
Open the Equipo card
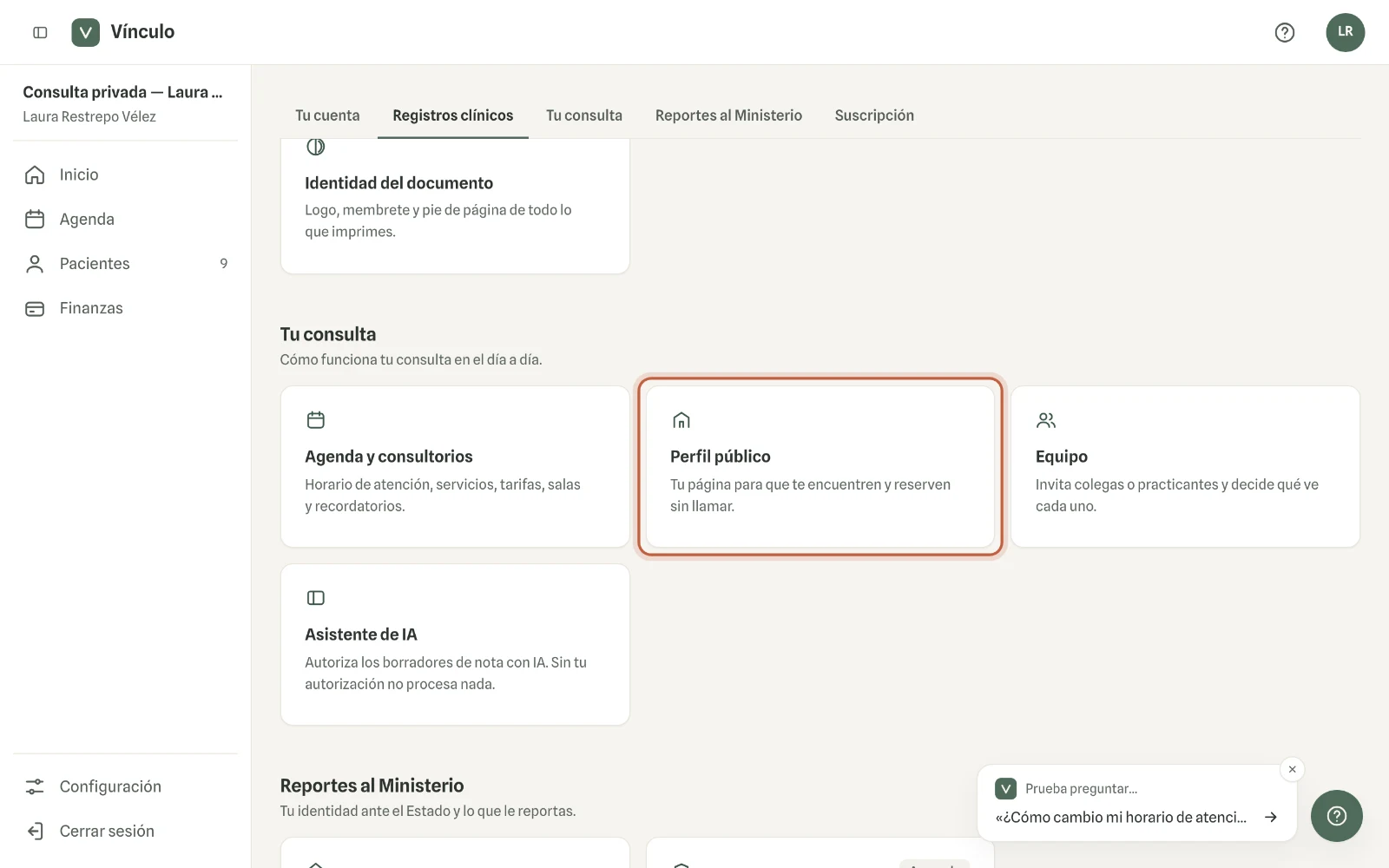[x=1185, y=466]
